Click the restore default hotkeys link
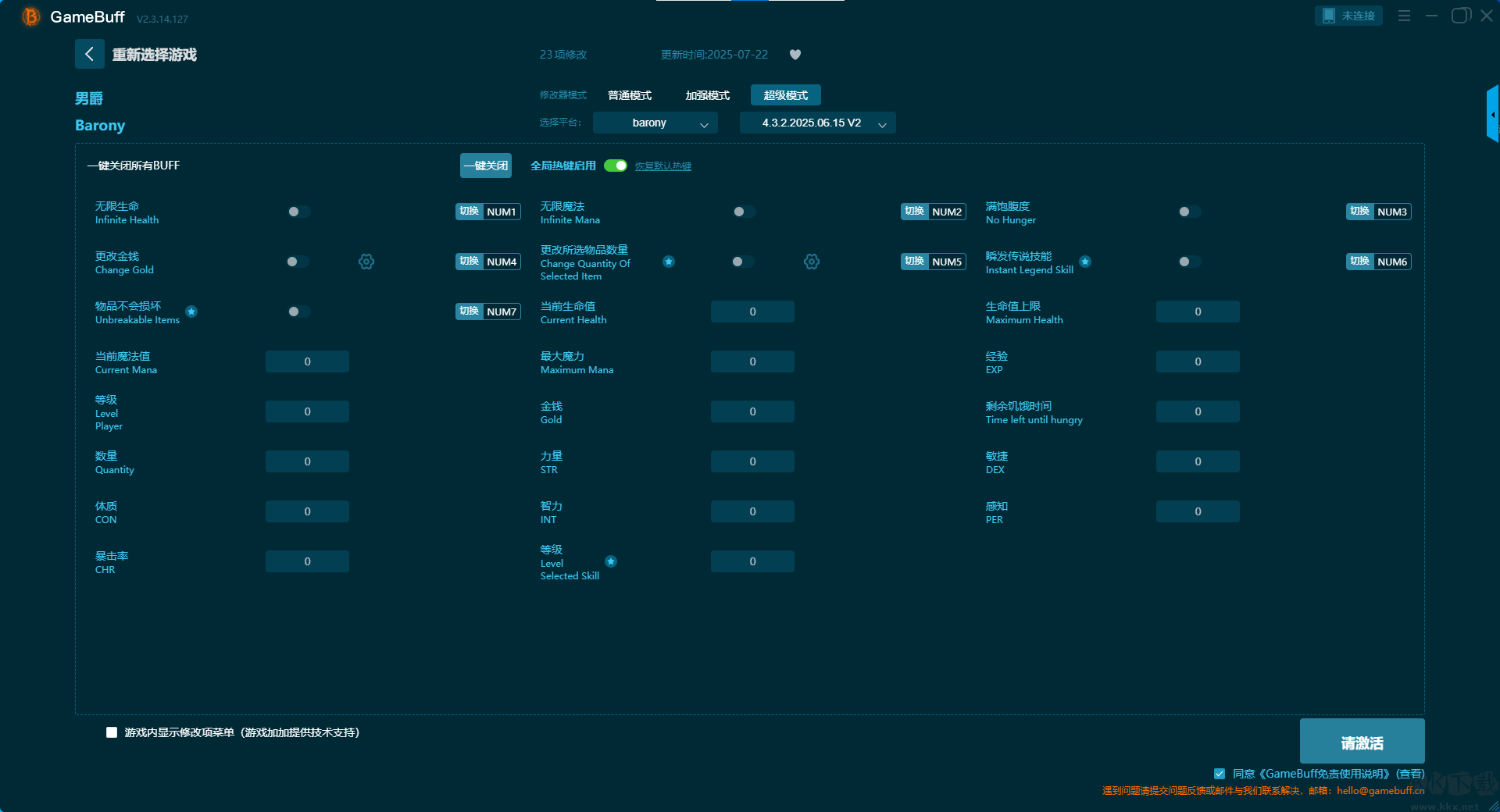Image resolution: width=1500 pixels, height=812 pixels. [x=662, y=166]
